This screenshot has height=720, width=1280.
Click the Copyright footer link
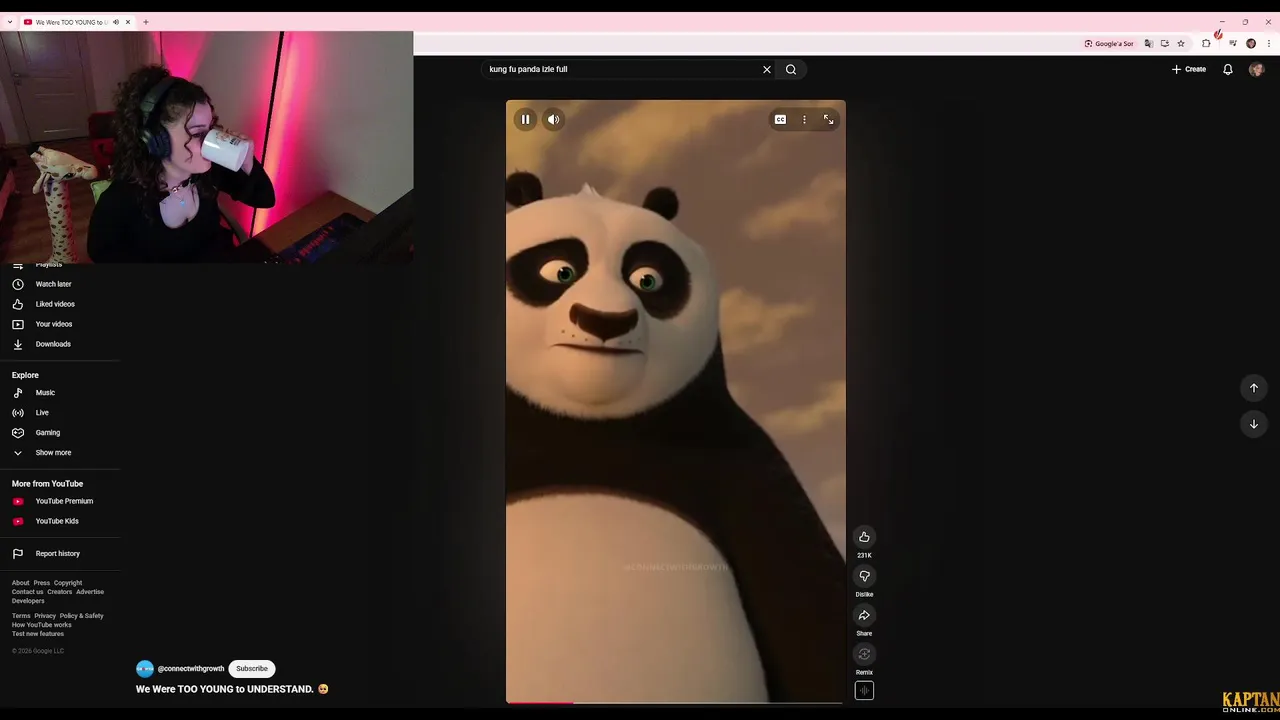(68, 583)
